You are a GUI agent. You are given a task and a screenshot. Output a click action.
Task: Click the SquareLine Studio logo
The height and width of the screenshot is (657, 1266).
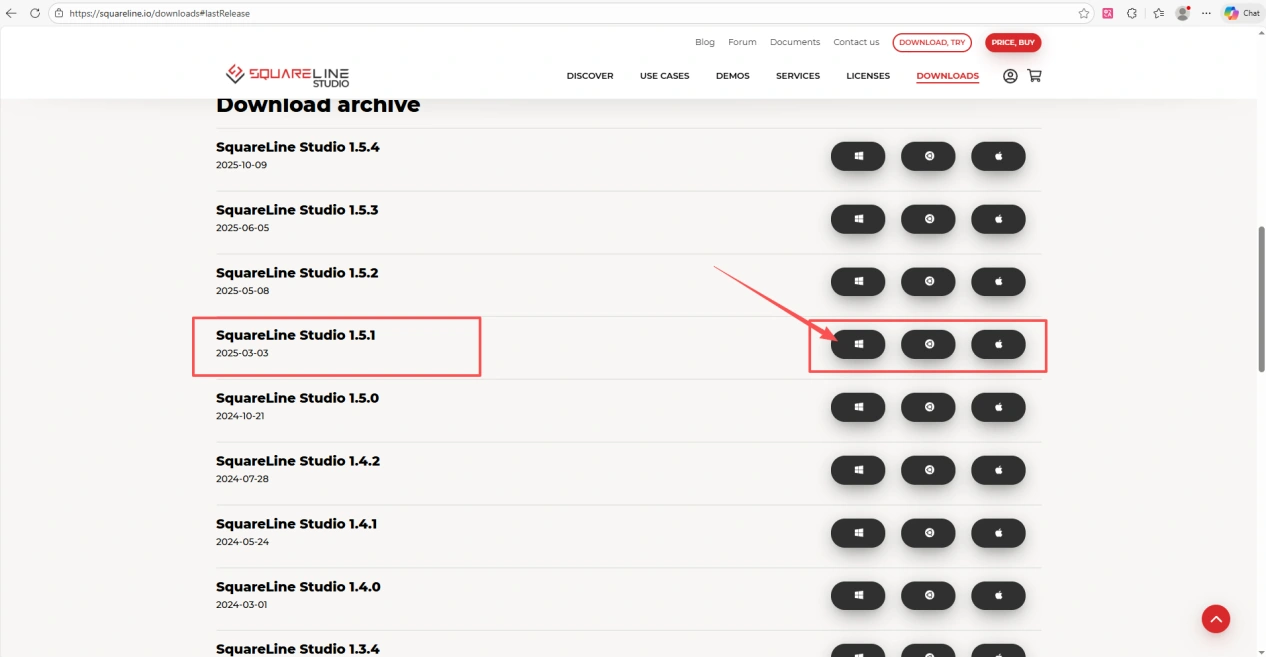(x=288, y=75)
